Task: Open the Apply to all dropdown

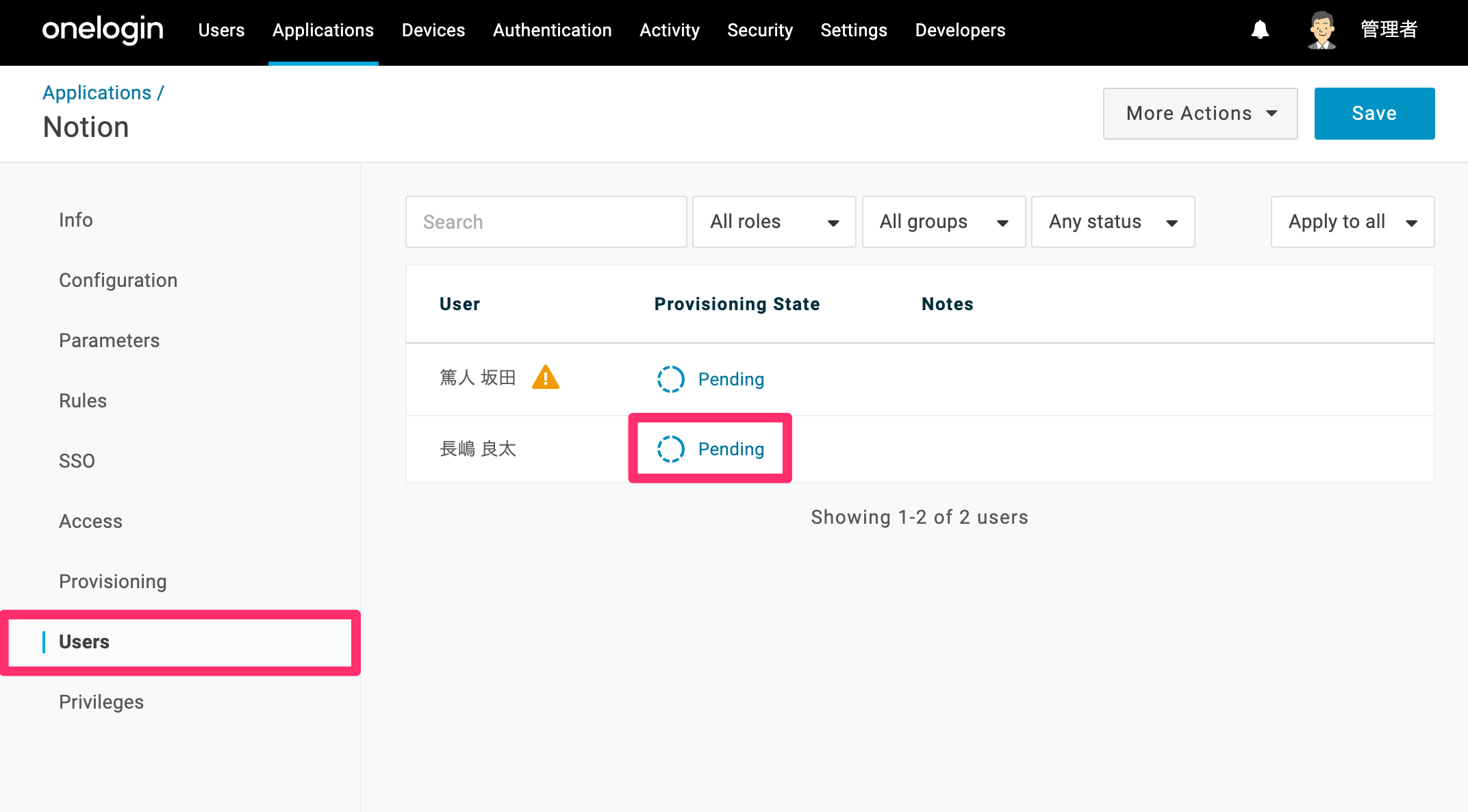Action: pyautogui.click(x=1352, y=222)
